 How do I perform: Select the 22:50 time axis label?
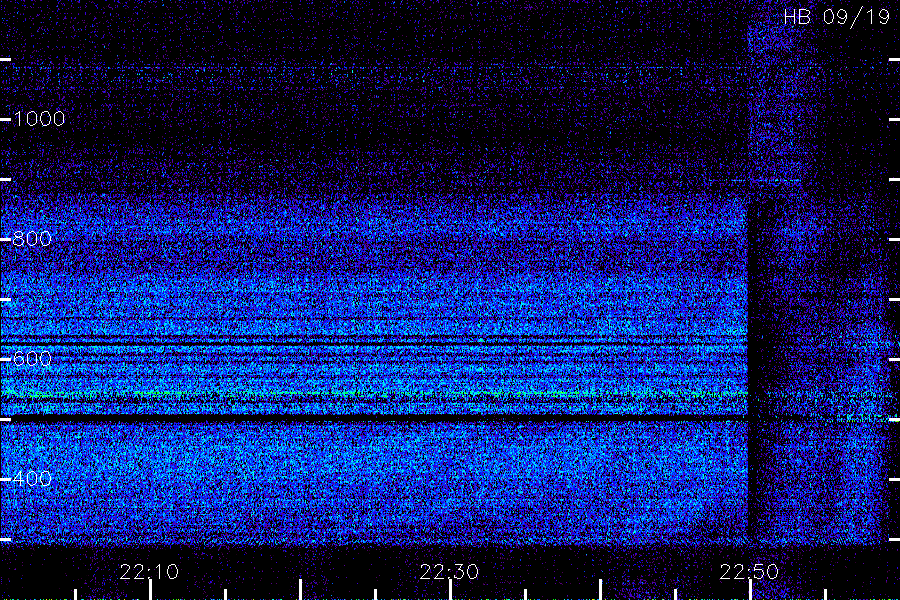pyautogui.click(x=749, y=571)
